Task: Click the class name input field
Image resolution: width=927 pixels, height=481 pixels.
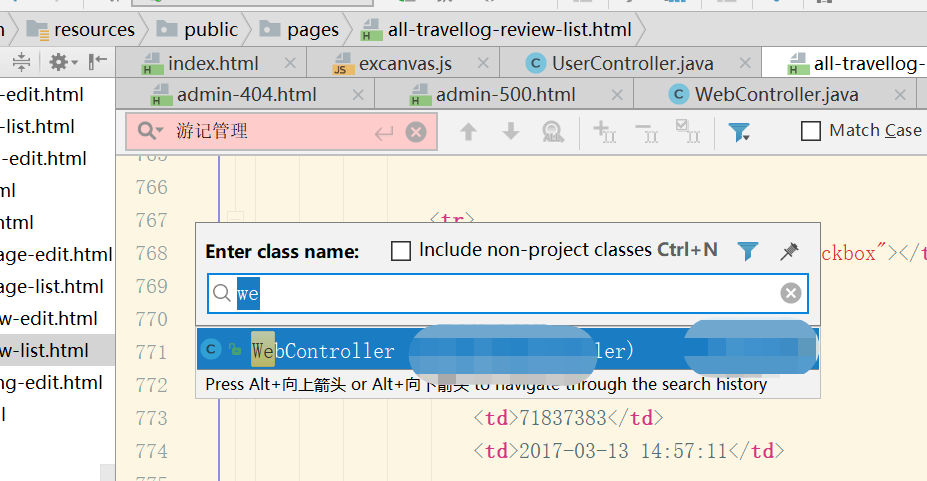Action: pos(507,293)
